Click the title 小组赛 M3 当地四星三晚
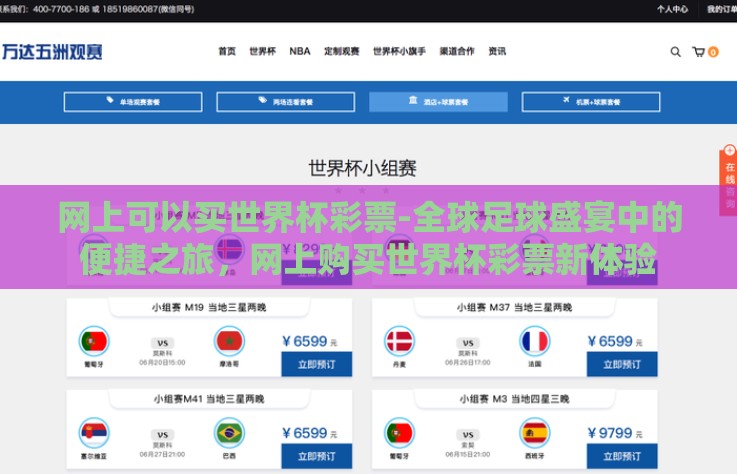The height and width of the screenshot is (474, 737). click(514, 399)
